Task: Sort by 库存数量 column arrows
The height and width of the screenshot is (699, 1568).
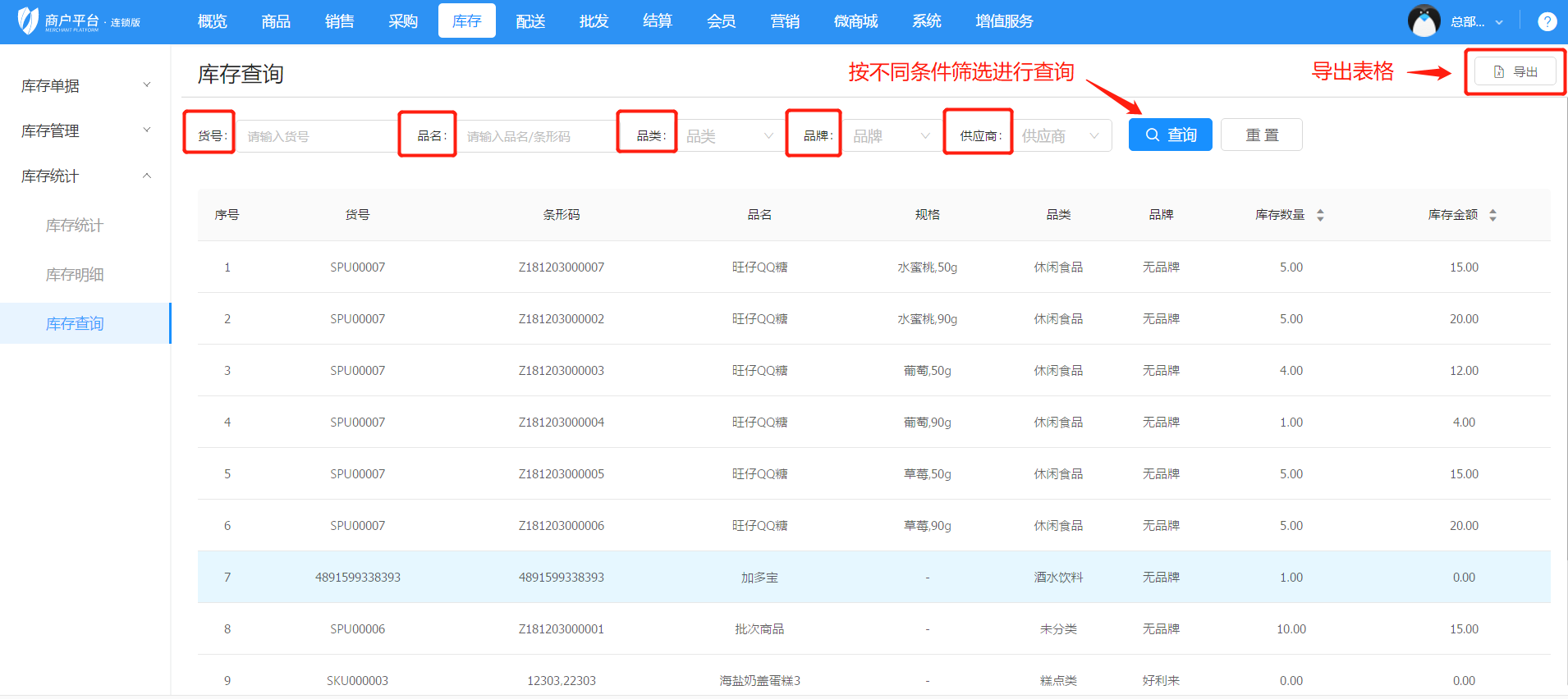Action: [x=1320, y=215]
